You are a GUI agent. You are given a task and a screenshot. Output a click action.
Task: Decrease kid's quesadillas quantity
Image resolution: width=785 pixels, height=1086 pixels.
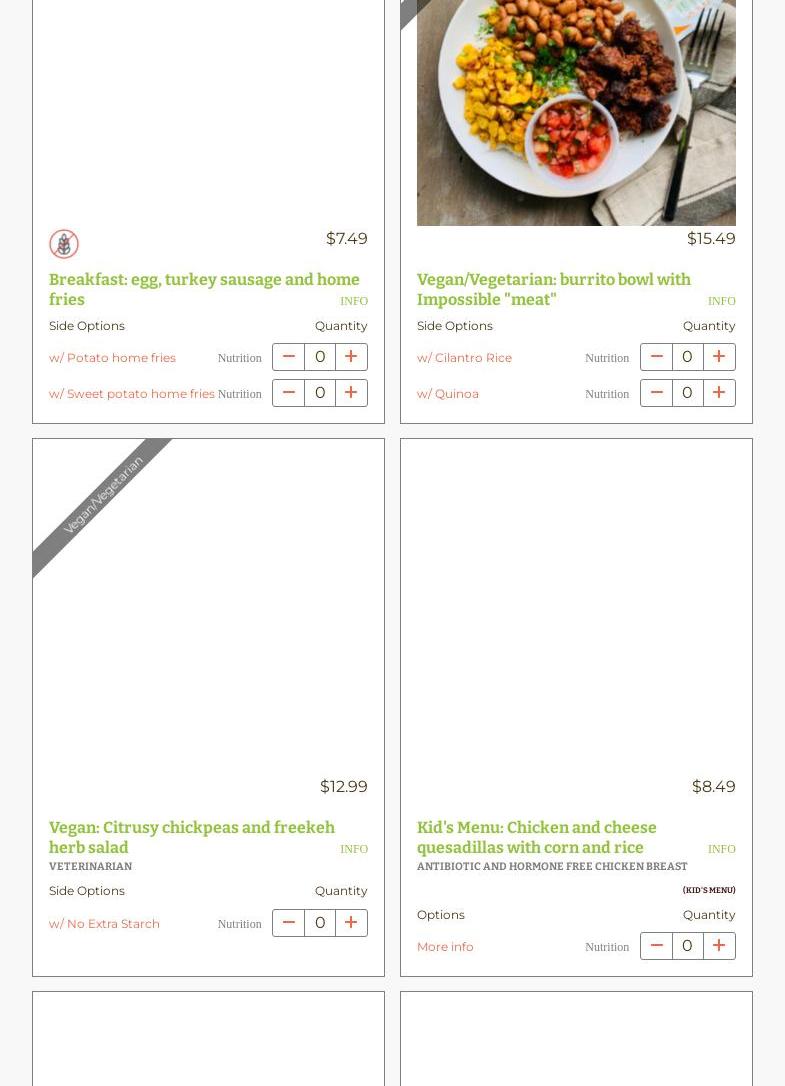coord(656,946)
